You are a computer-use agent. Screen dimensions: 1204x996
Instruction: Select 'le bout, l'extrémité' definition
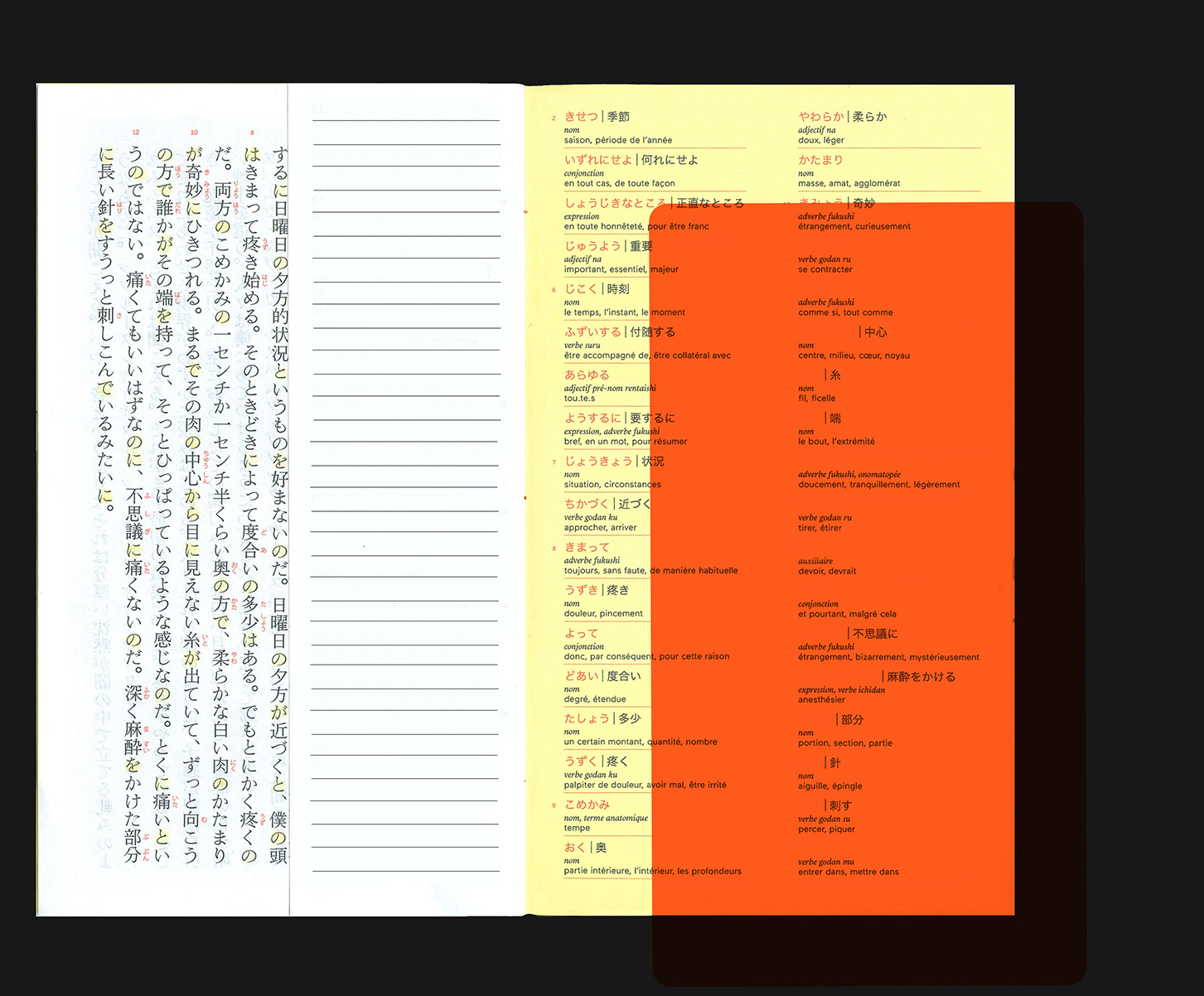[837, 442]
